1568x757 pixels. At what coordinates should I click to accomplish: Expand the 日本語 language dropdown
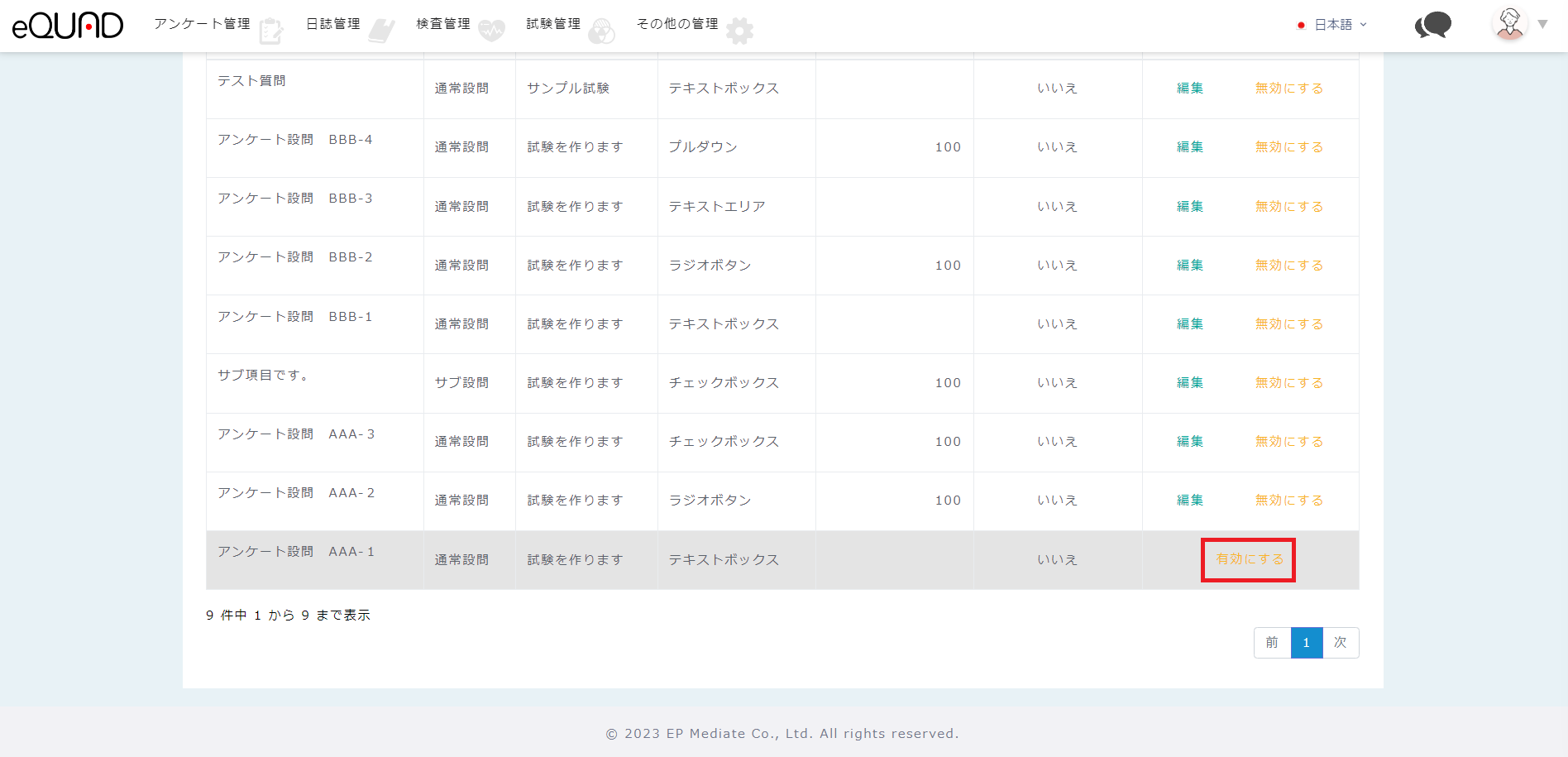point(1333,25)
